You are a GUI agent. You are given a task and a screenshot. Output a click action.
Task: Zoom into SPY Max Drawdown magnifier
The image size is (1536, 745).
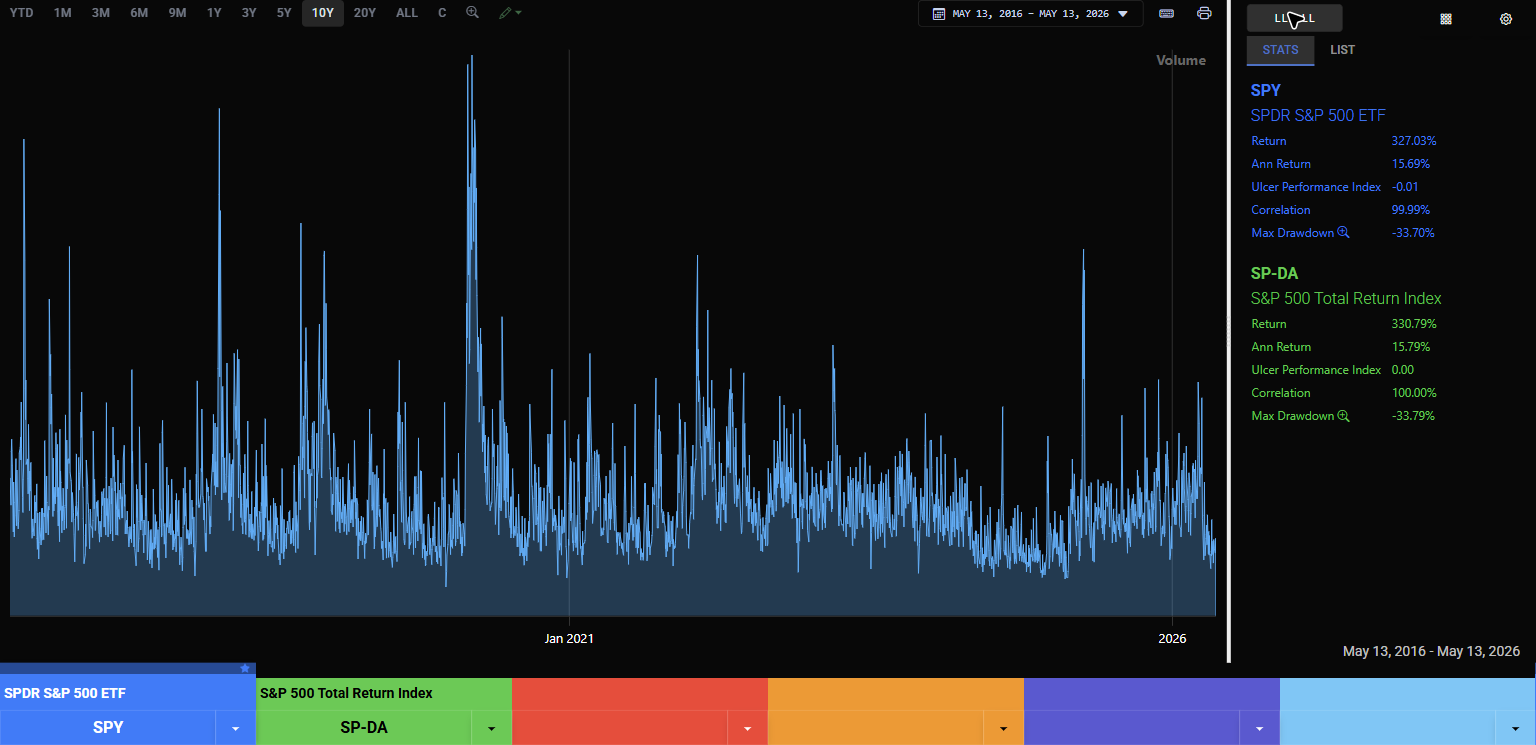(1344, 233)
